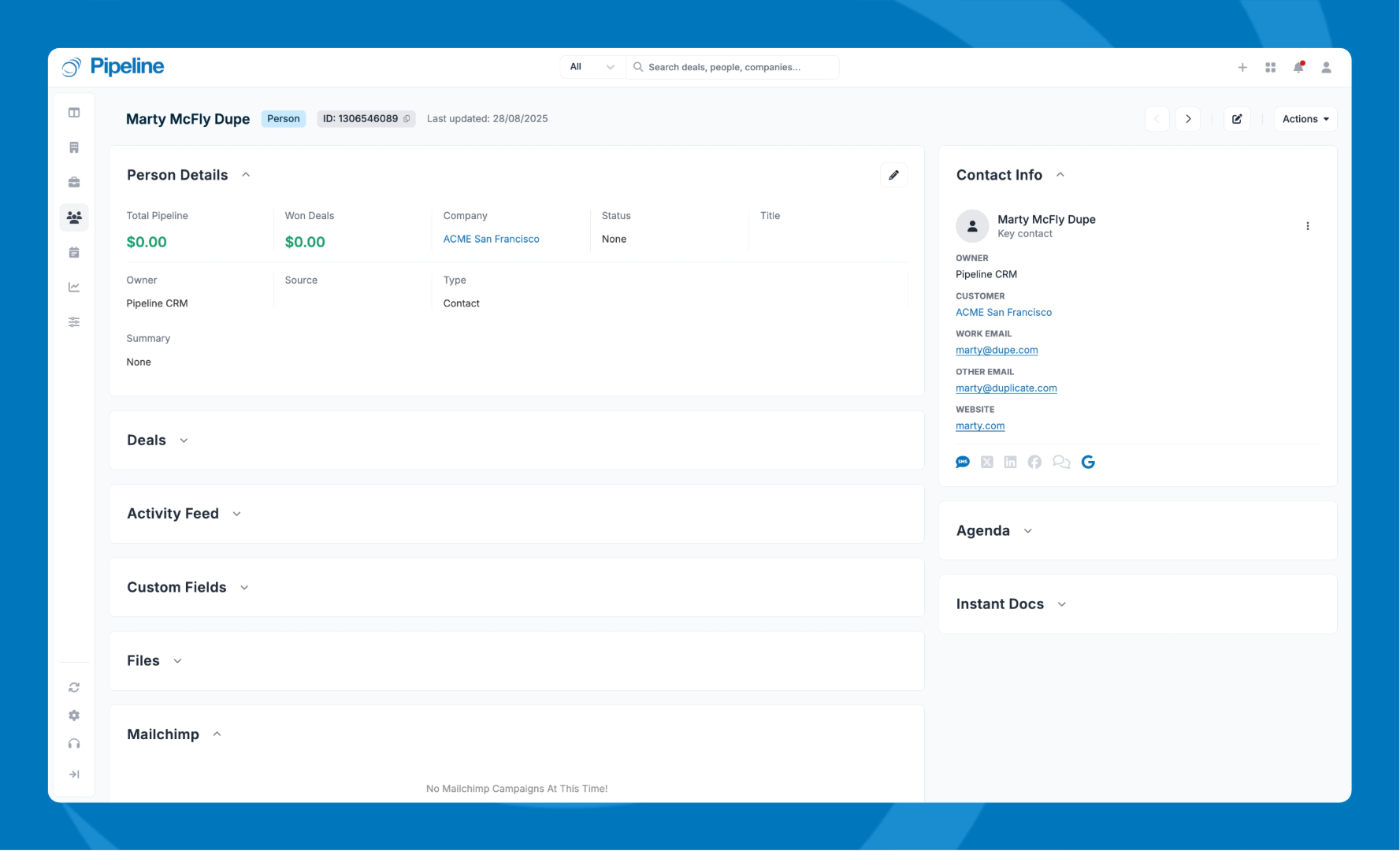
Task: Open the X (Twitter) social icon
Action: [987, 463]
